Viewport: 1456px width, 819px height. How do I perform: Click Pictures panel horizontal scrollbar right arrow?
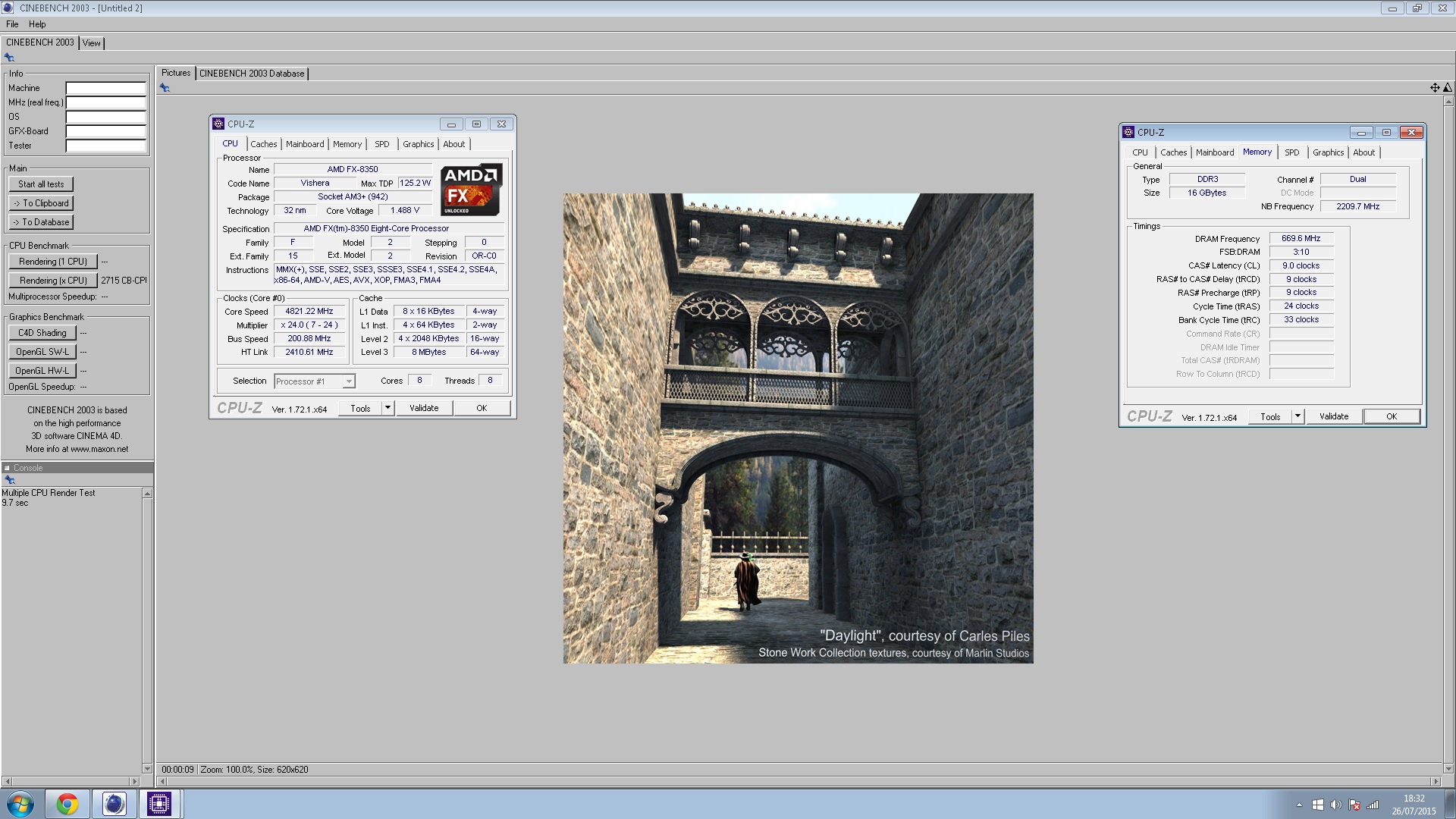(x=1436, y=781)
